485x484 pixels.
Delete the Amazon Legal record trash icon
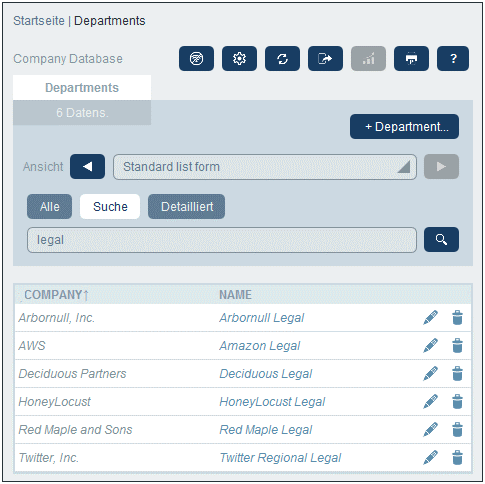pyautogui.click(x=457, y=345)
